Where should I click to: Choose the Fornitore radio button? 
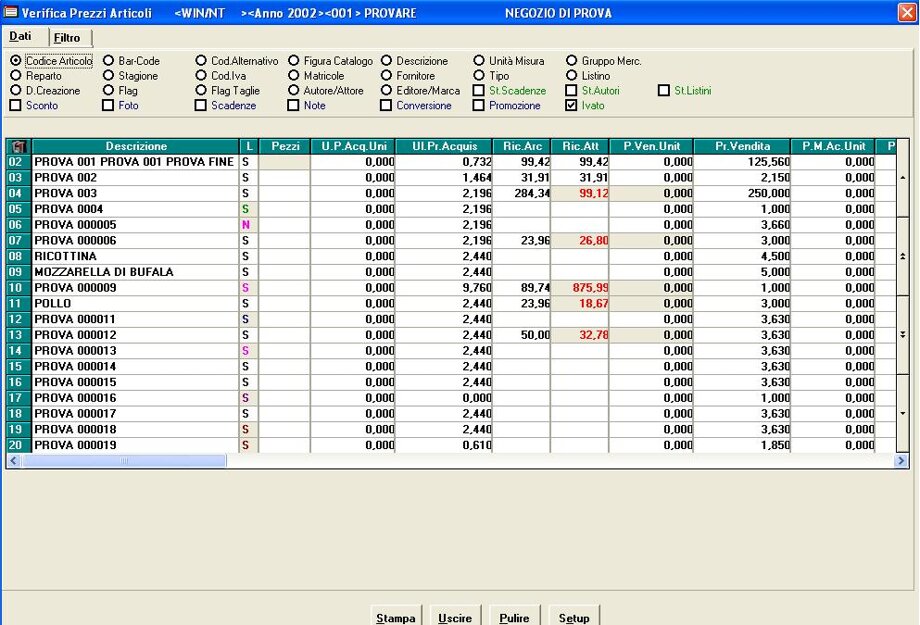(387, 76)
